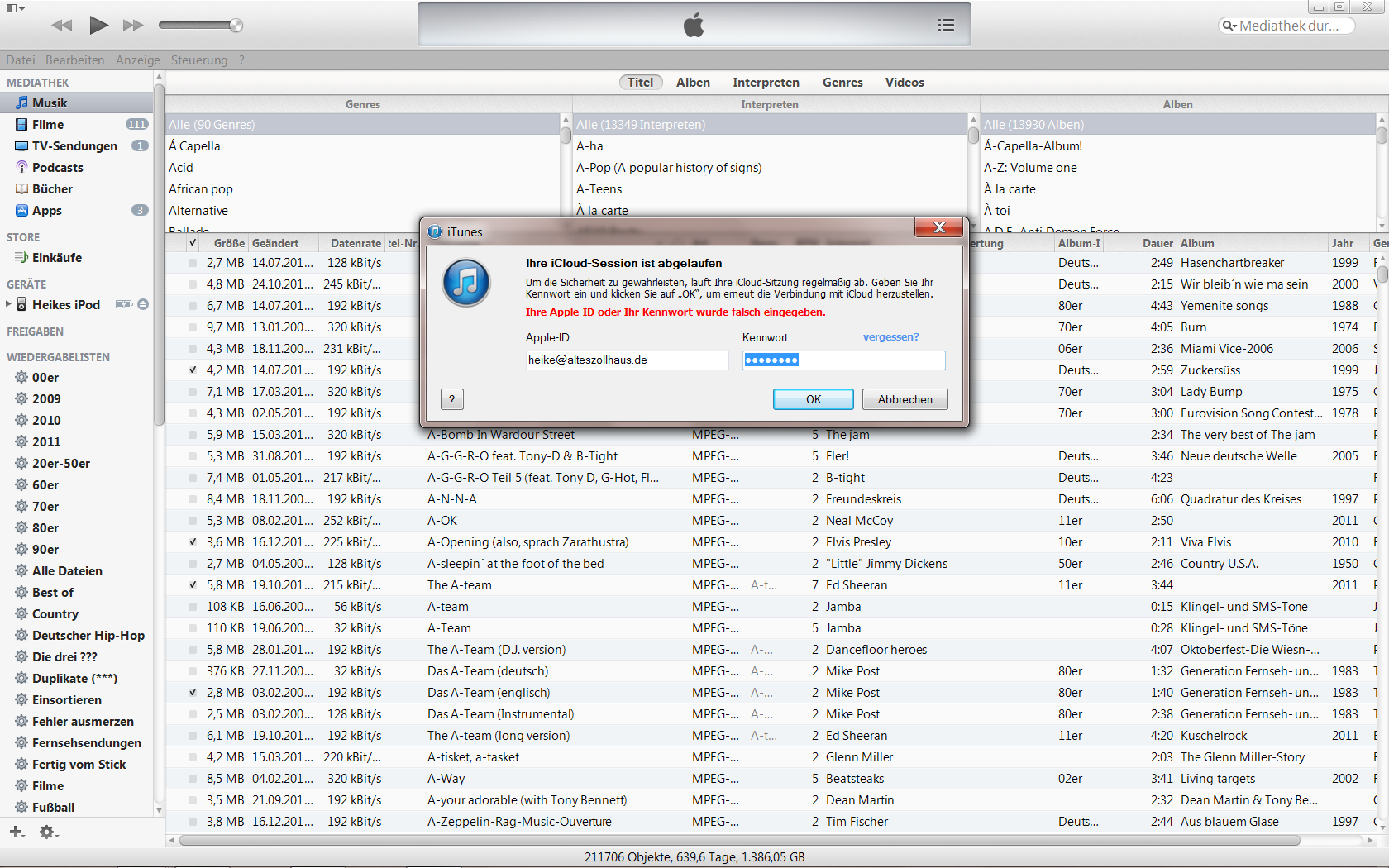Switch to the Interpreten tab
The image size is (1389, 868).
pyautogui.click(x=766, y=83)
